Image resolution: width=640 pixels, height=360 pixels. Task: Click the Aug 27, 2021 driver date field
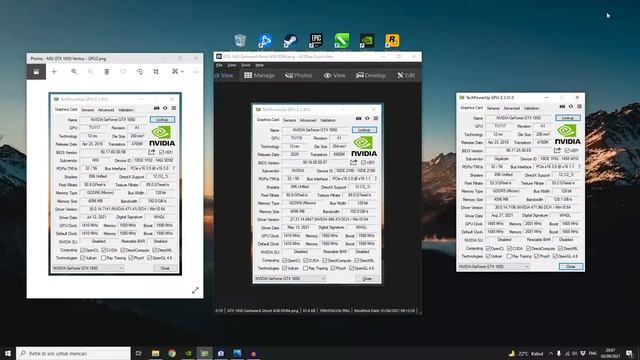tap(502, 215)
